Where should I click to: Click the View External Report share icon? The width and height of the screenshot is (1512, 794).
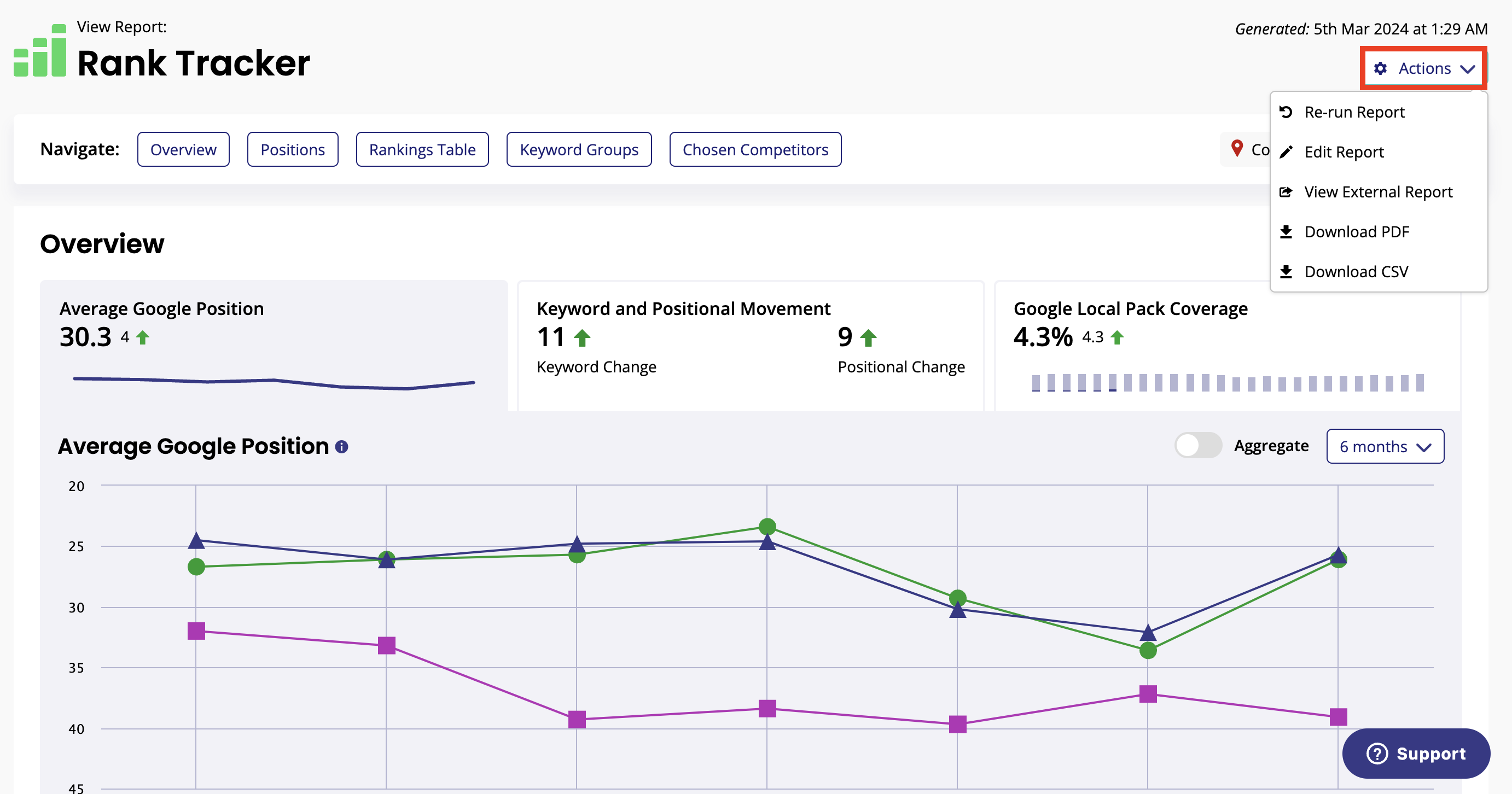(1286, 192)
